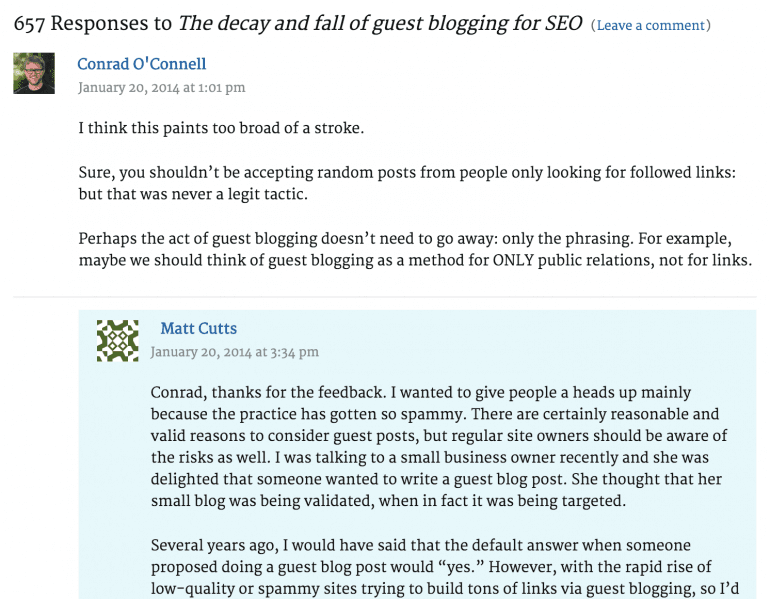Open the 1:01 pm comment permalink timestamp
This screenshot has height=599, width=770.
[162, 88]
